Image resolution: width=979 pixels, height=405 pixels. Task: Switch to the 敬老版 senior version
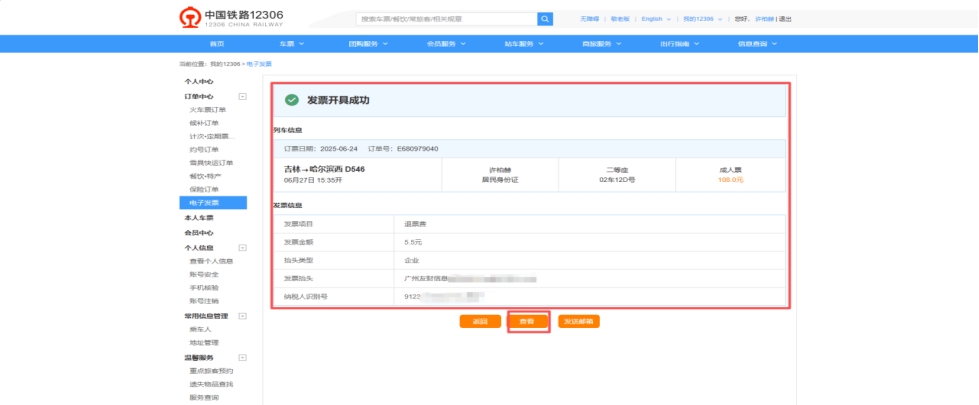point(620,19)
